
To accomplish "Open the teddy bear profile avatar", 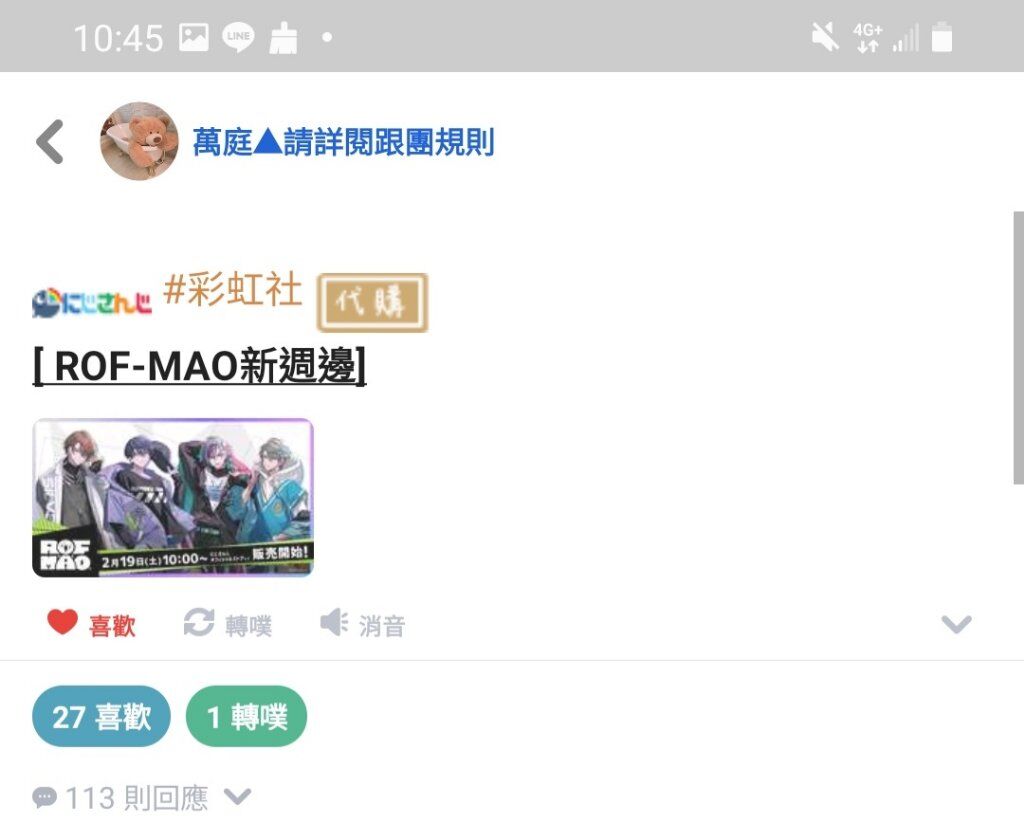I will [x=139, y=141].
